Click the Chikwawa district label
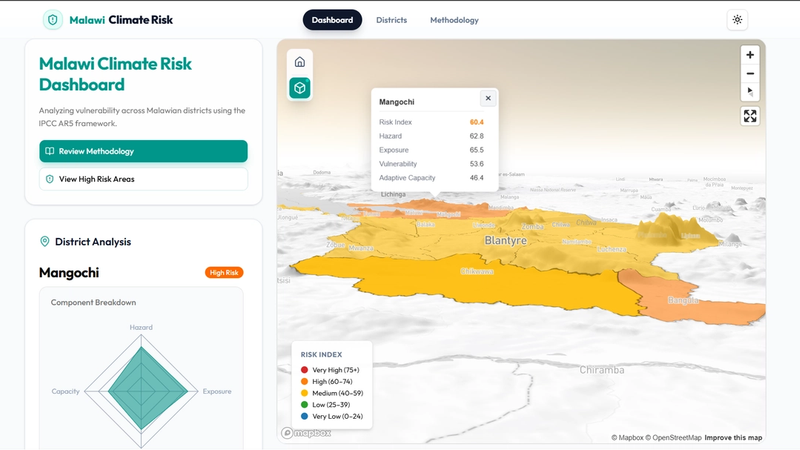The width and height of the screenshot is (800, 450). [477, 271]
